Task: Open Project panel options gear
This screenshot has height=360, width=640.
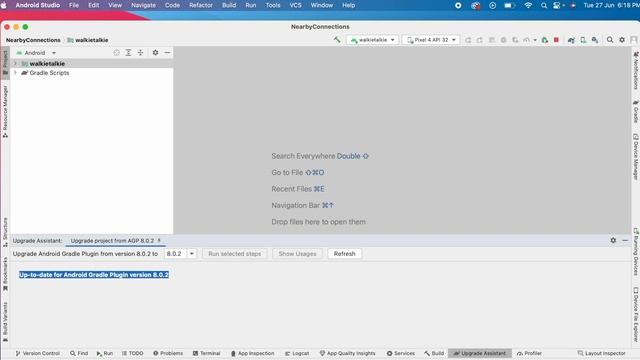Action: coord(155,53)
